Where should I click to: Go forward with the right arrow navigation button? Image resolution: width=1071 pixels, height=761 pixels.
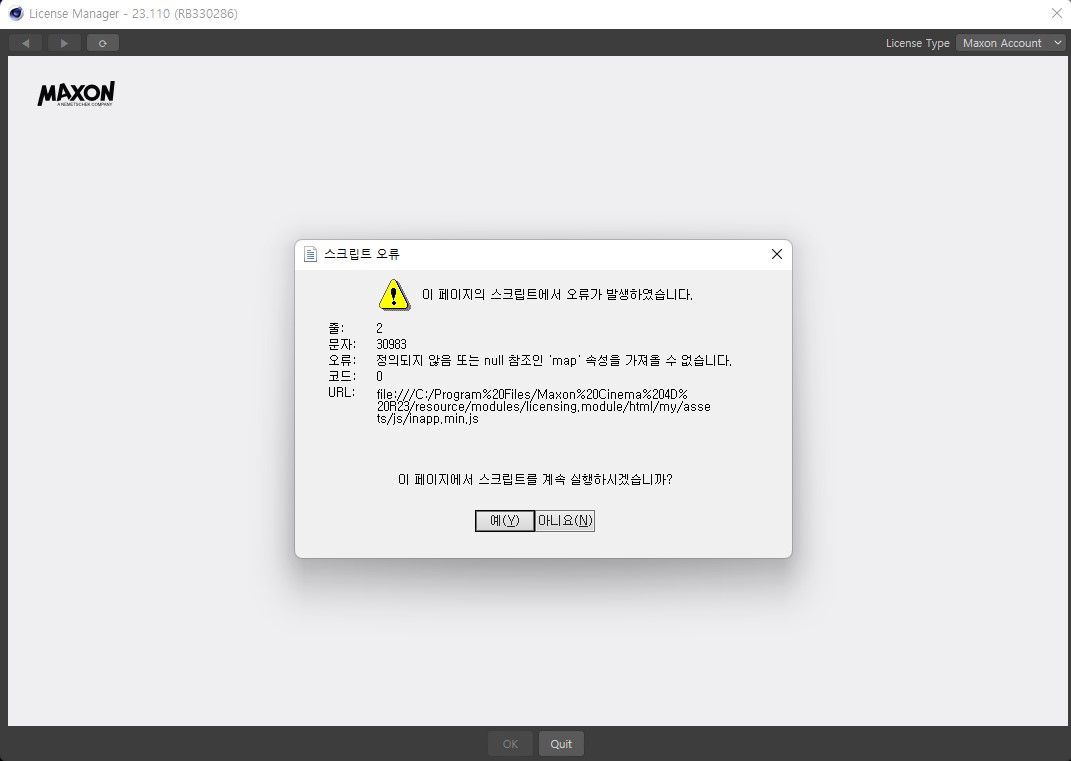click(64, 43)
